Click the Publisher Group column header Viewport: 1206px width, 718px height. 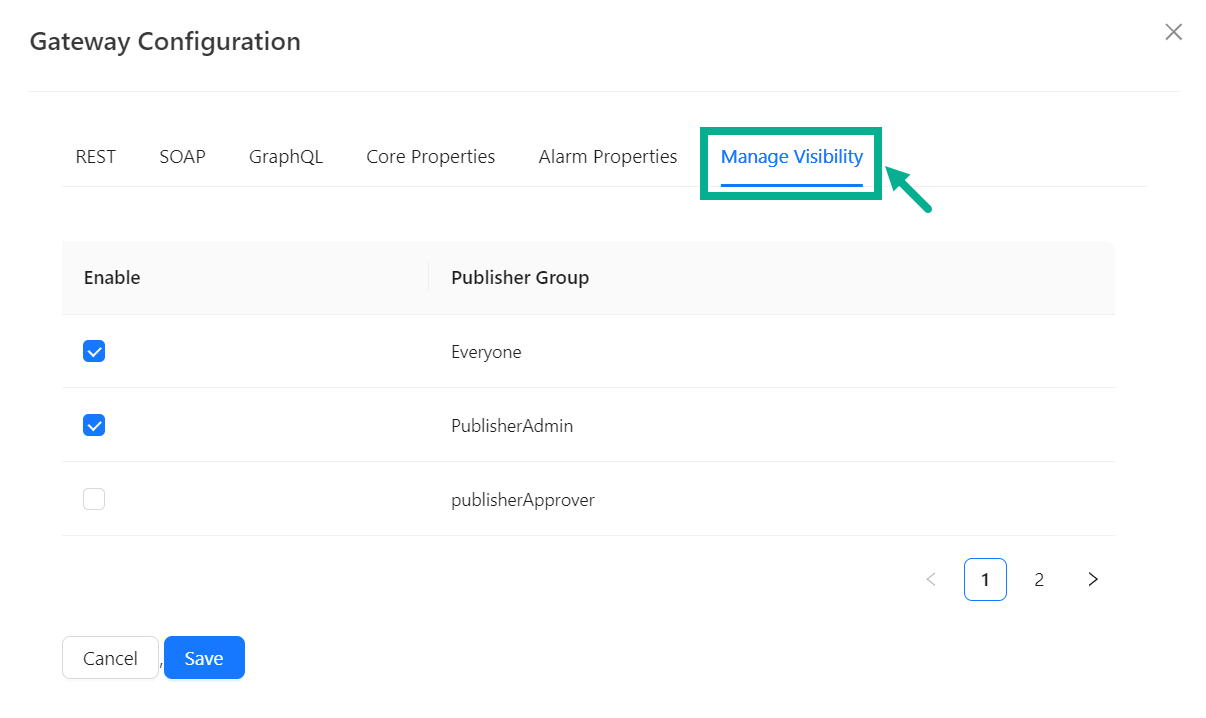(520, 278)
